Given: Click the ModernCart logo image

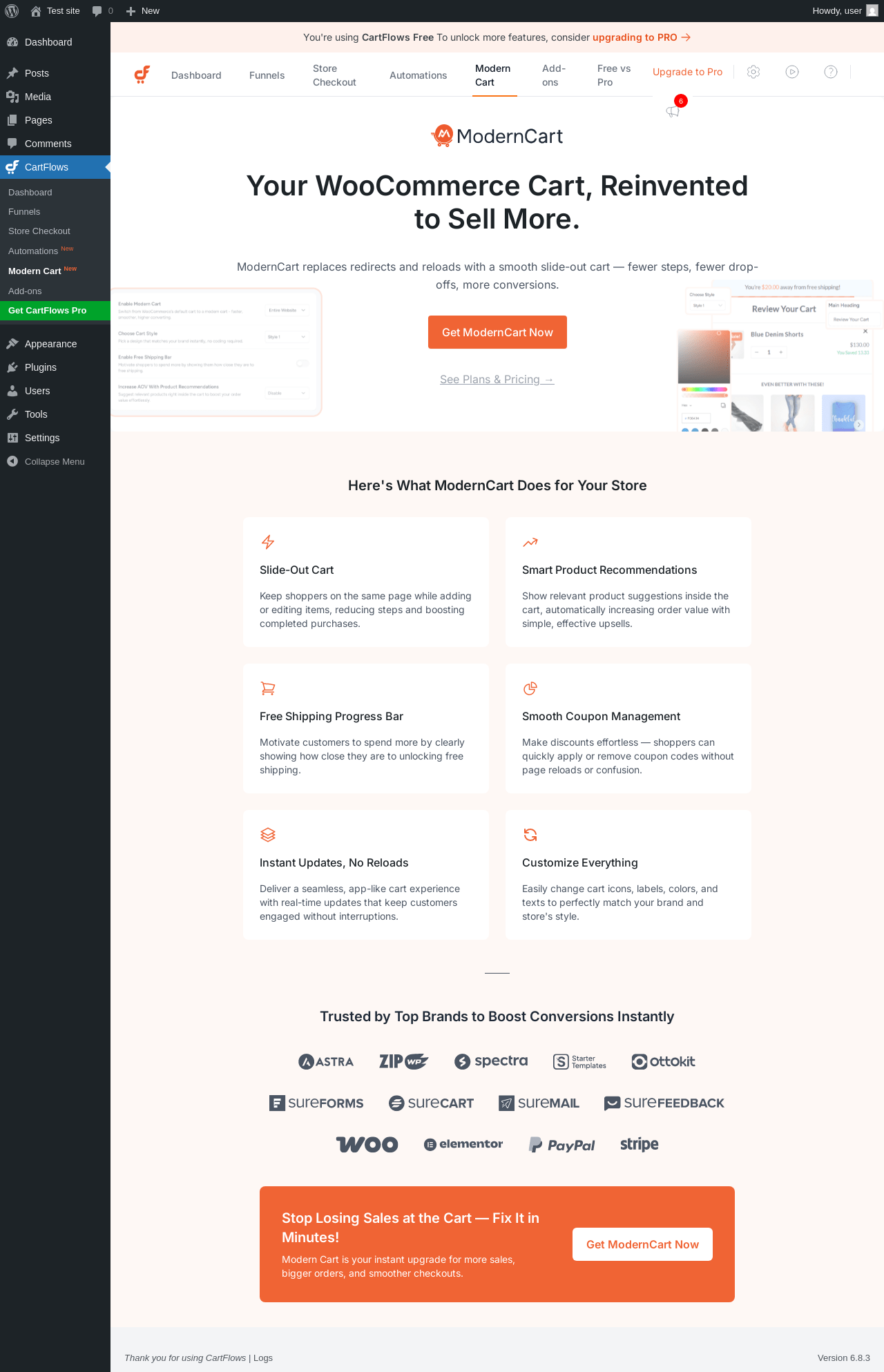Looking at the screenshot, I should pos(497,136).
